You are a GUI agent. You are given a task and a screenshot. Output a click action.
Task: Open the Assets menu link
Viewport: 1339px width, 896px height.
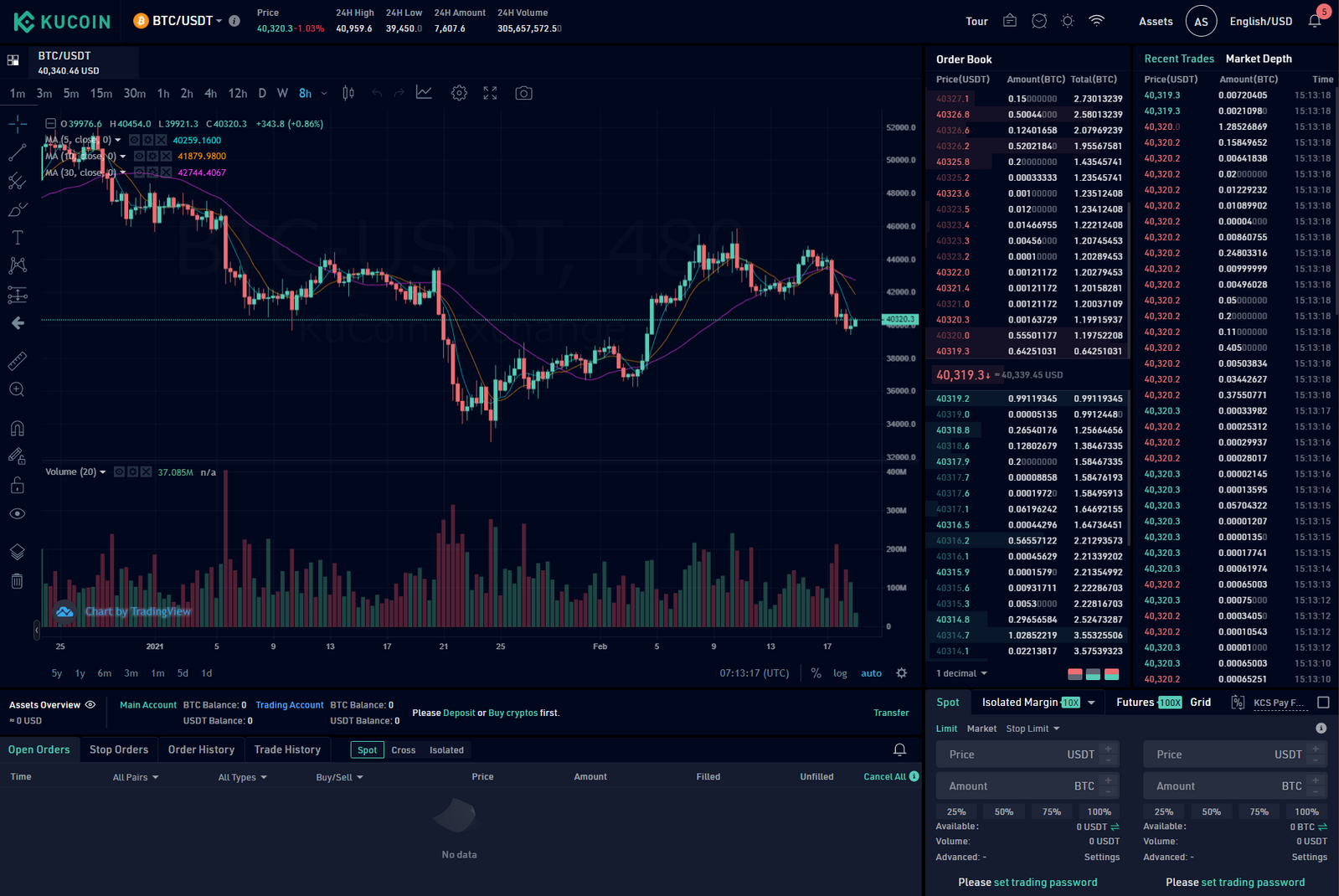click(x=1156, y=21)
